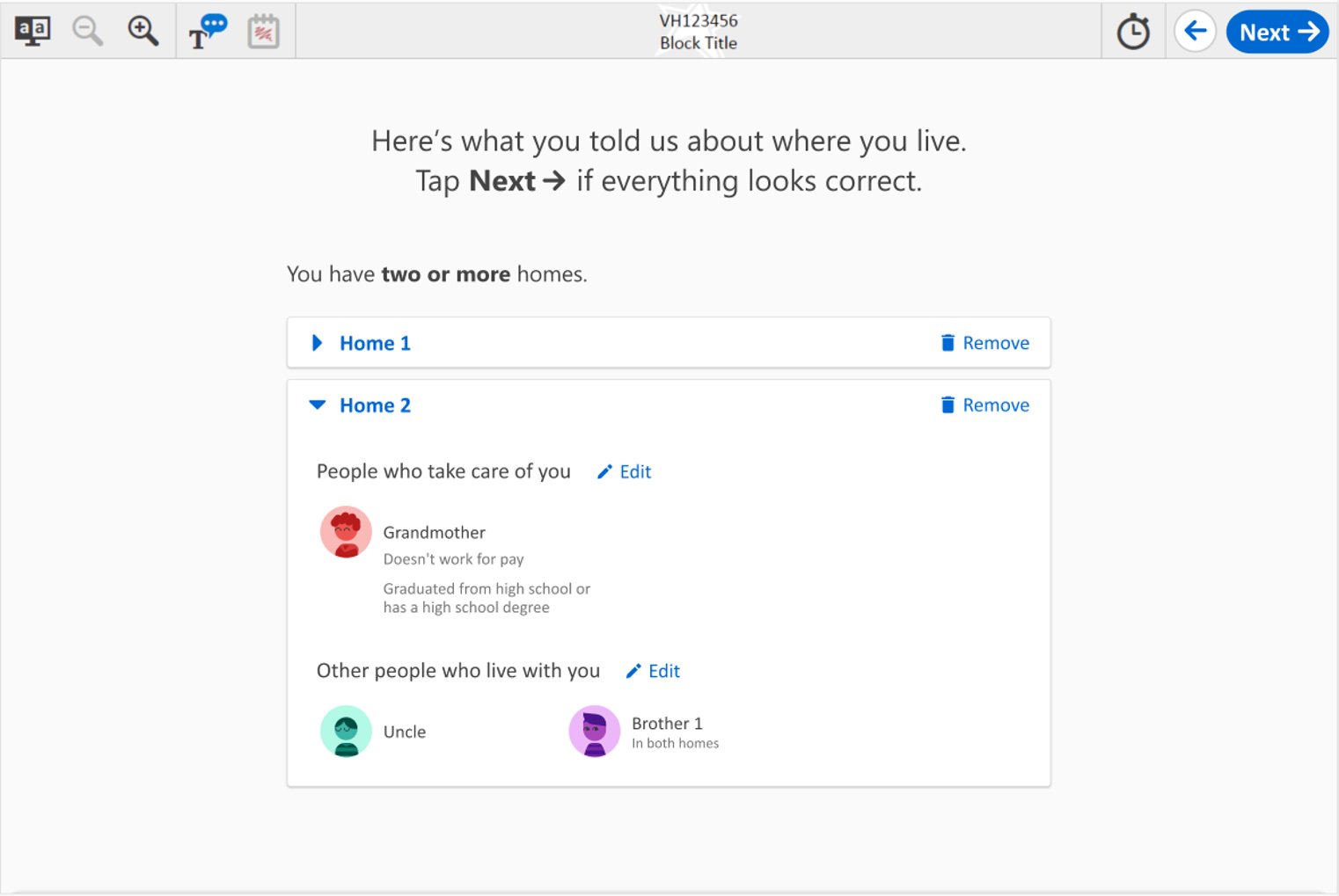Open the scratchwork notepad icon

263,32
